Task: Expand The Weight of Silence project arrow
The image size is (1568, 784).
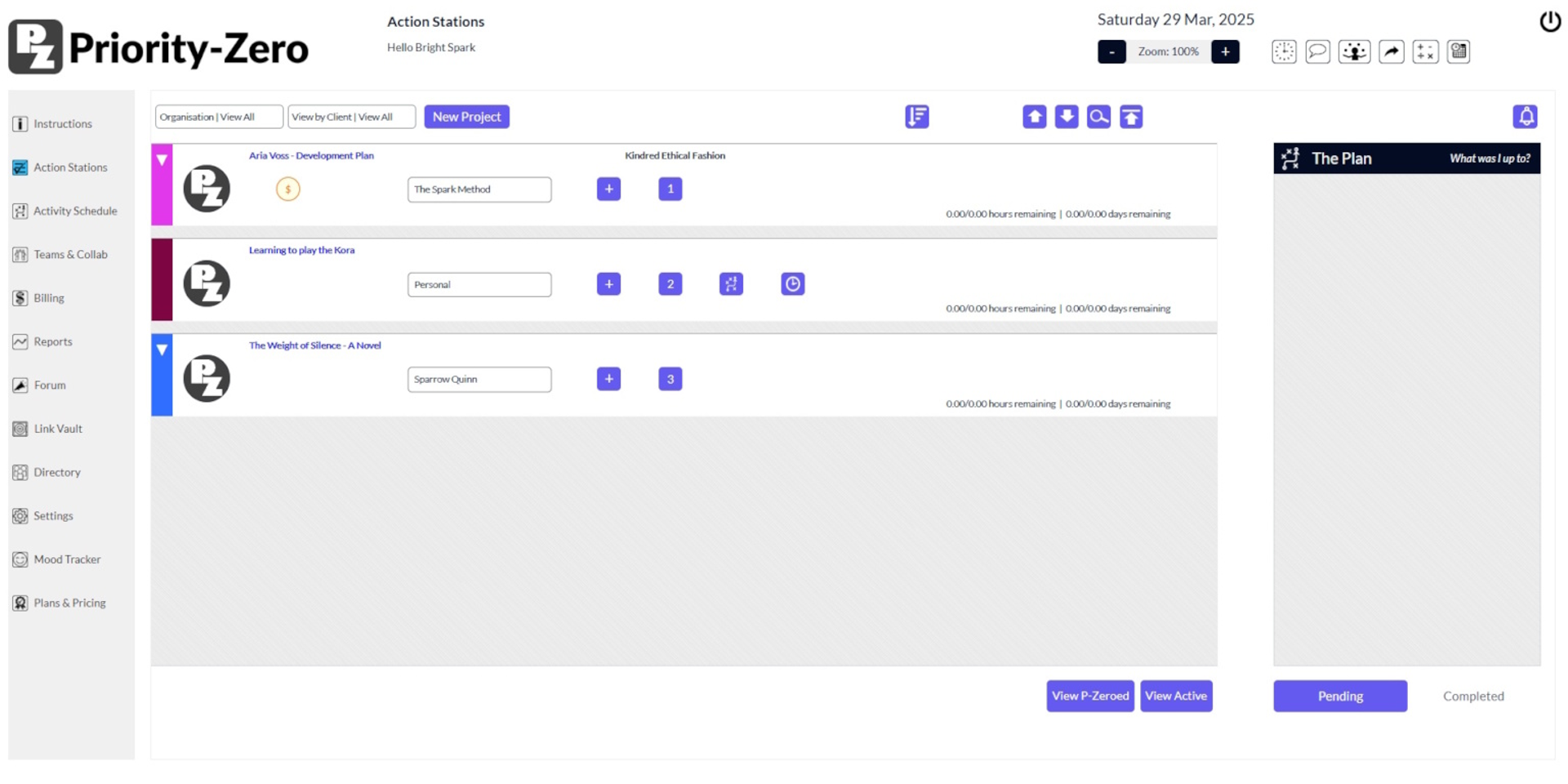Action: click(x=162, y=350)
